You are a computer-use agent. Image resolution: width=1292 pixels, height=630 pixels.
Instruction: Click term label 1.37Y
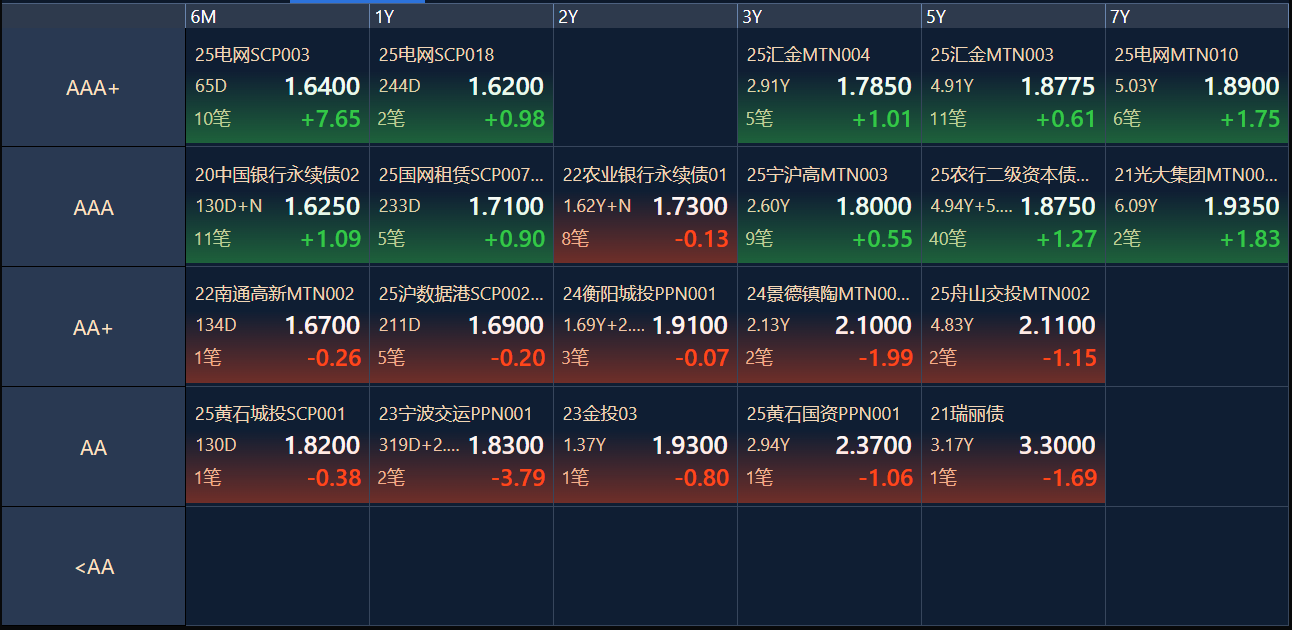pyautogui.click(x=584, y=446)
